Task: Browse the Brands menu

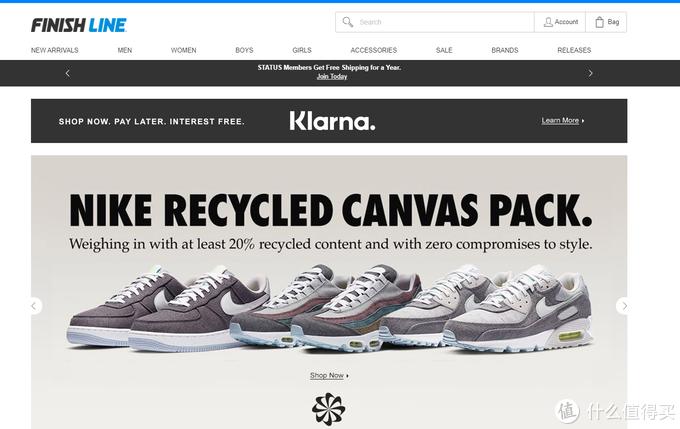Action: pos(505,50)
